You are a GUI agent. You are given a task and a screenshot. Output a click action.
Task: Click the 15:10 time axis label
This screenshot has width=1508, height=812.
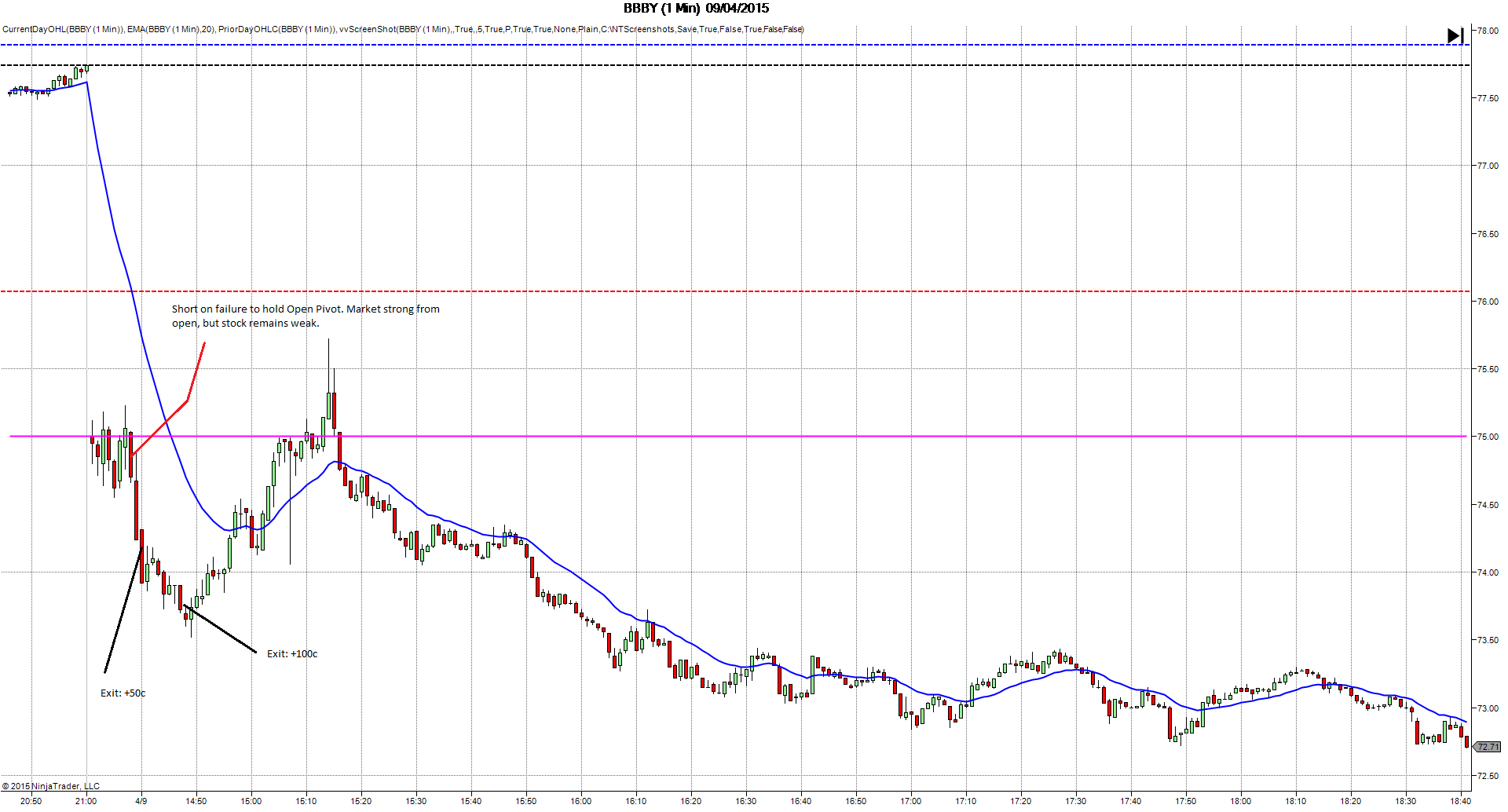(x=306, y=801)
